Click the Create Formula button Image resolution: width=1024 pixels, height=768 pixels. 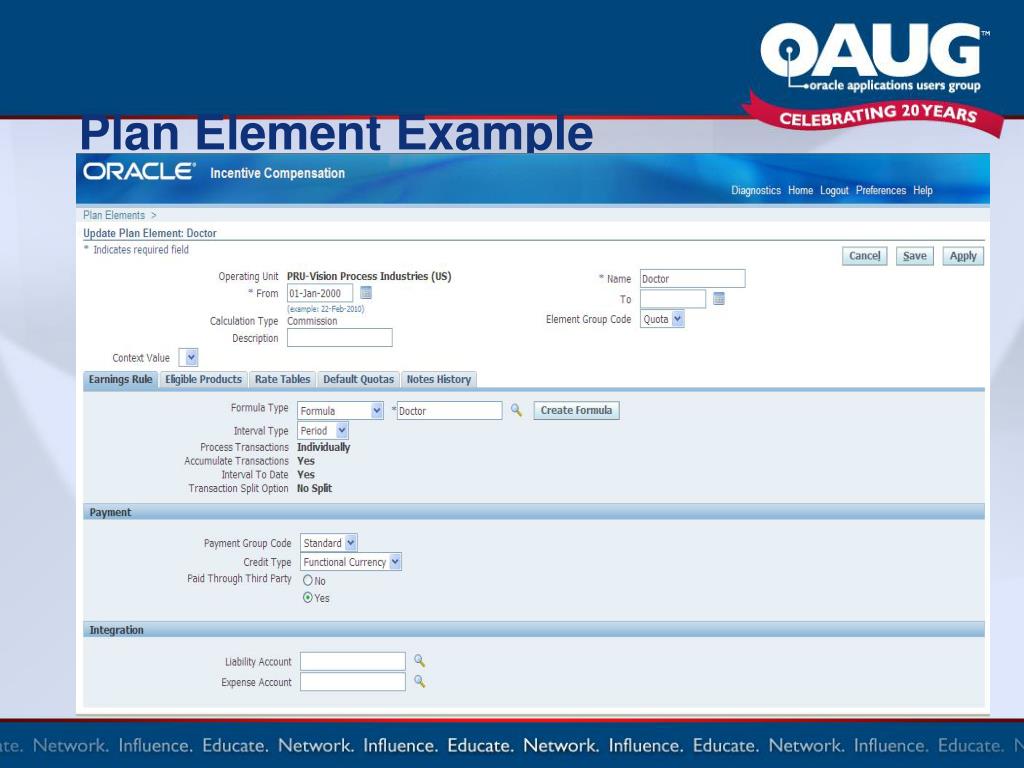(x=576, y=410)
